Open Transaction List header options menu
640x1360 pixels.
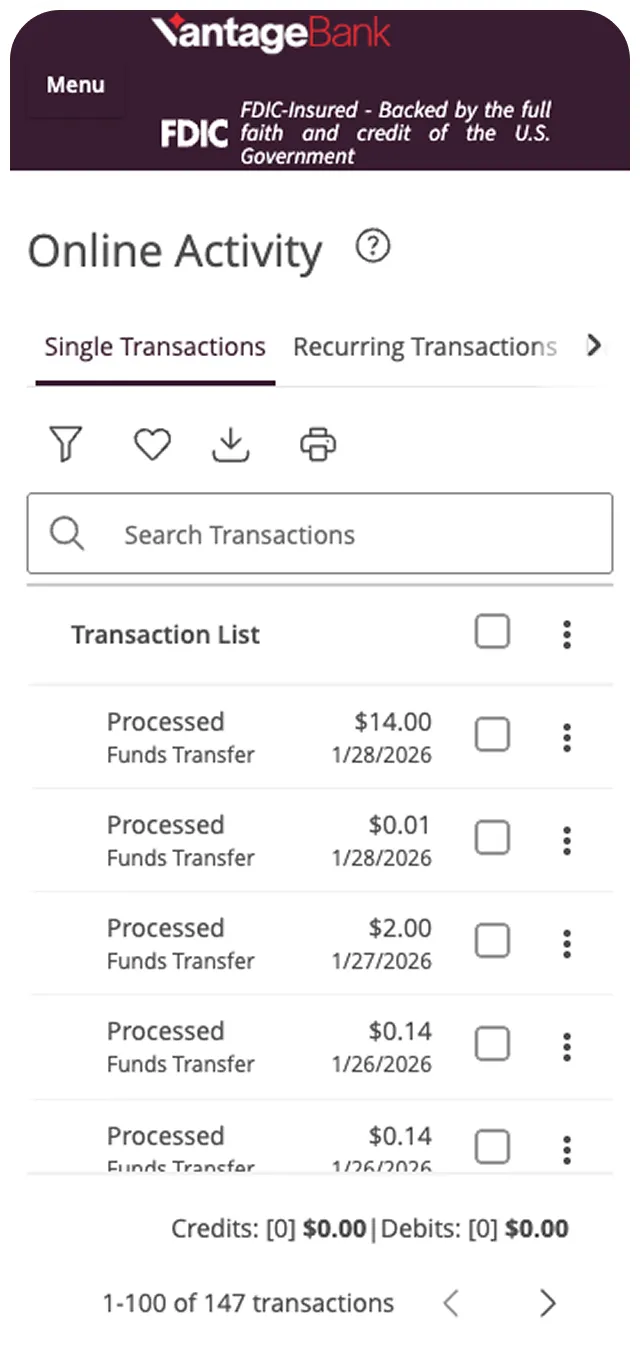pyautogui.click(x=567, y=634)
